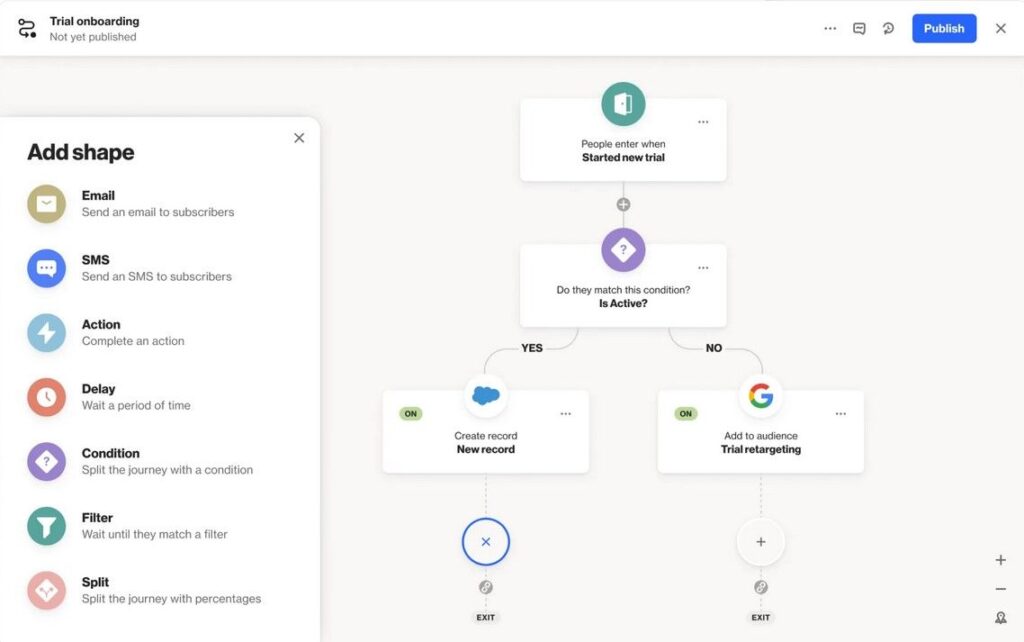
Task: Close the Add shape panel
Action: 299,138
